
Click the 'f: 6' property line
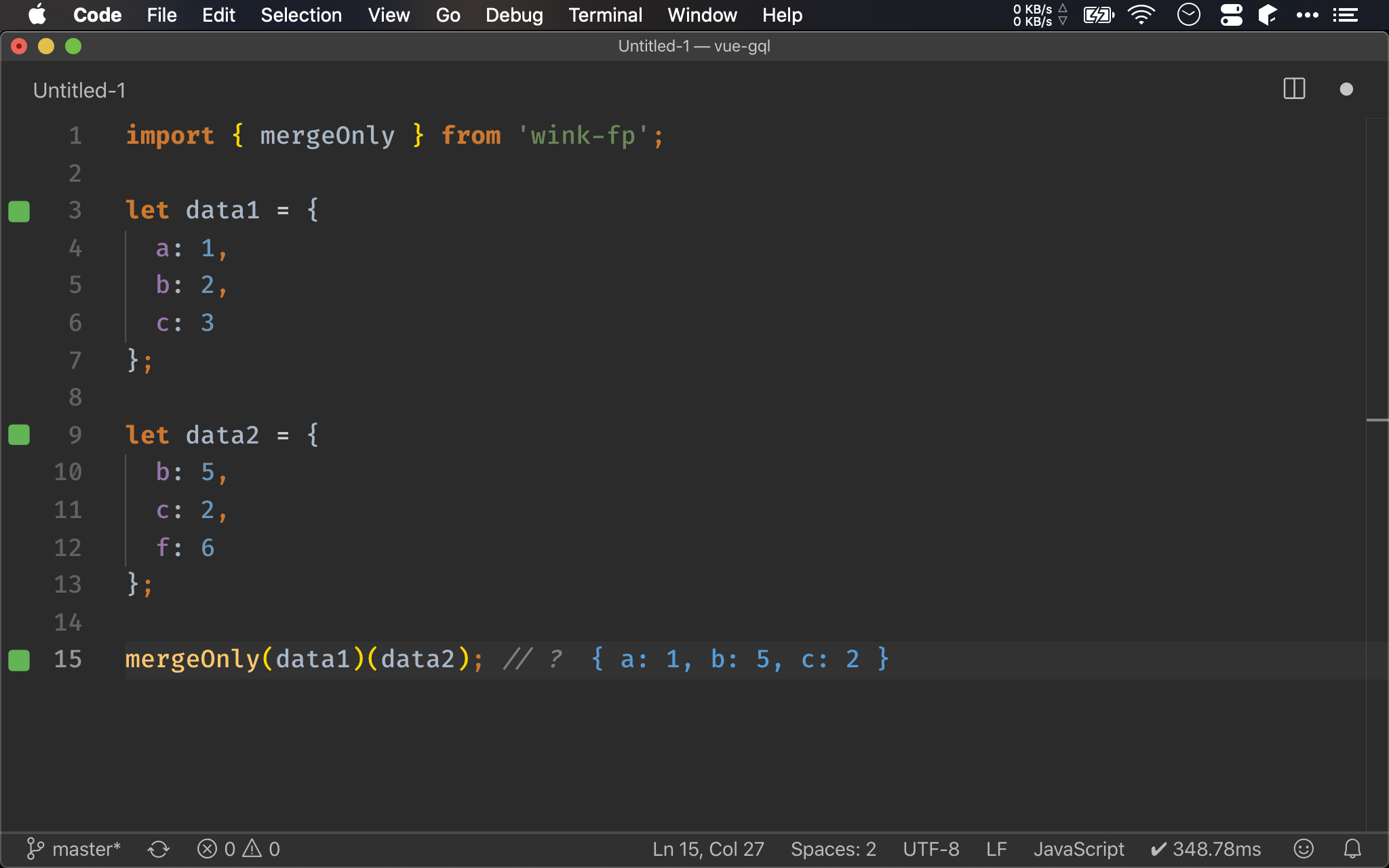185,547
